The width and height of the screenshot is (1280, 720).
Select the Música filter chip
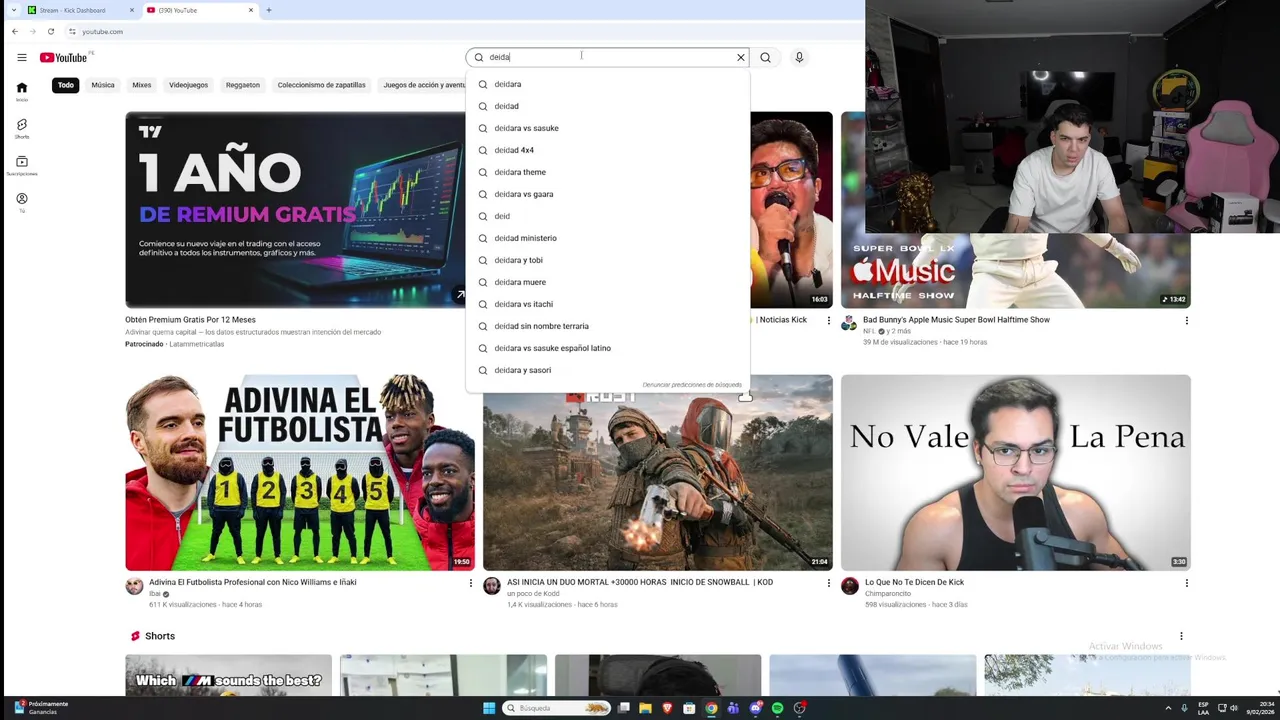point(103,85)
